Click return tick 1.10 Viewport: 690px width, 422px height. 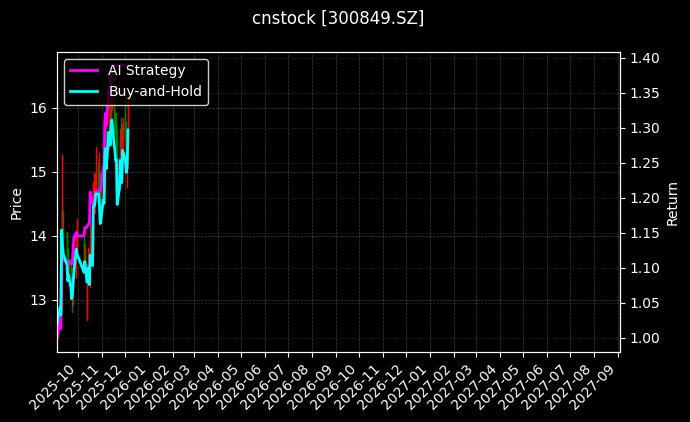(x=645, y=268)
